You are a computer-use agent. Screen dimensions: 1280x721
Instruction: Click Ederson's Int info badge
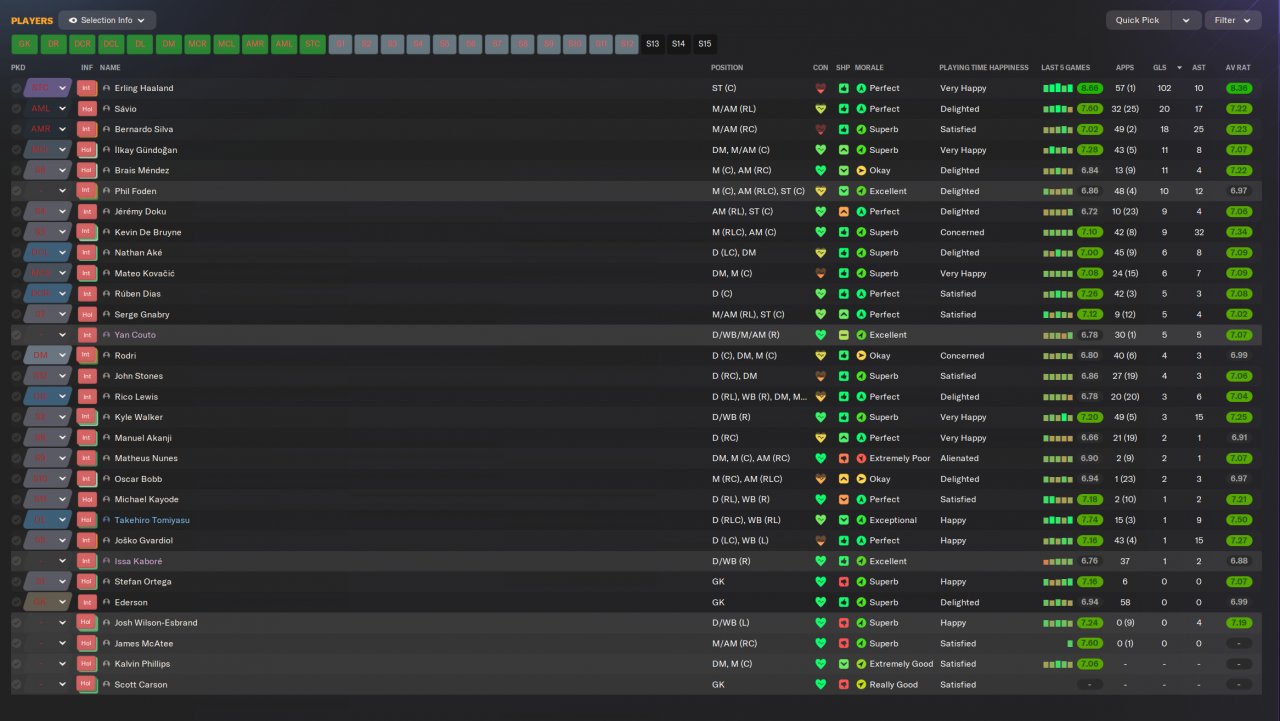86,603
